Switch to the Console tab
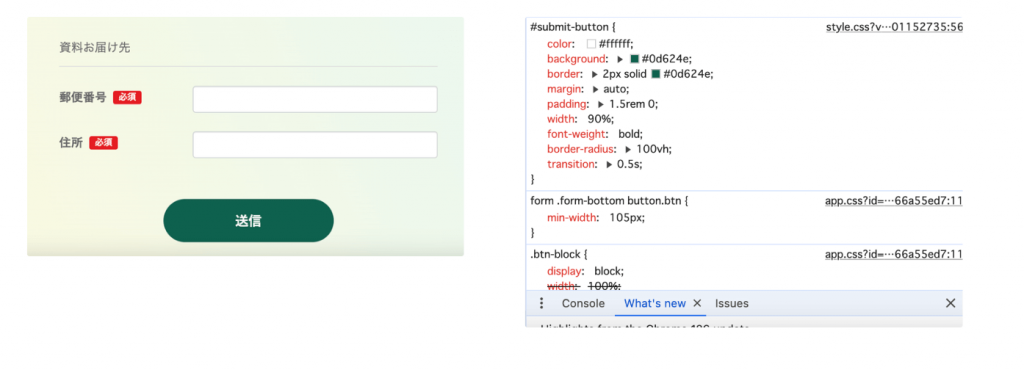The width and height of the screenshot is (1024, 370). [x=583, y=303]
